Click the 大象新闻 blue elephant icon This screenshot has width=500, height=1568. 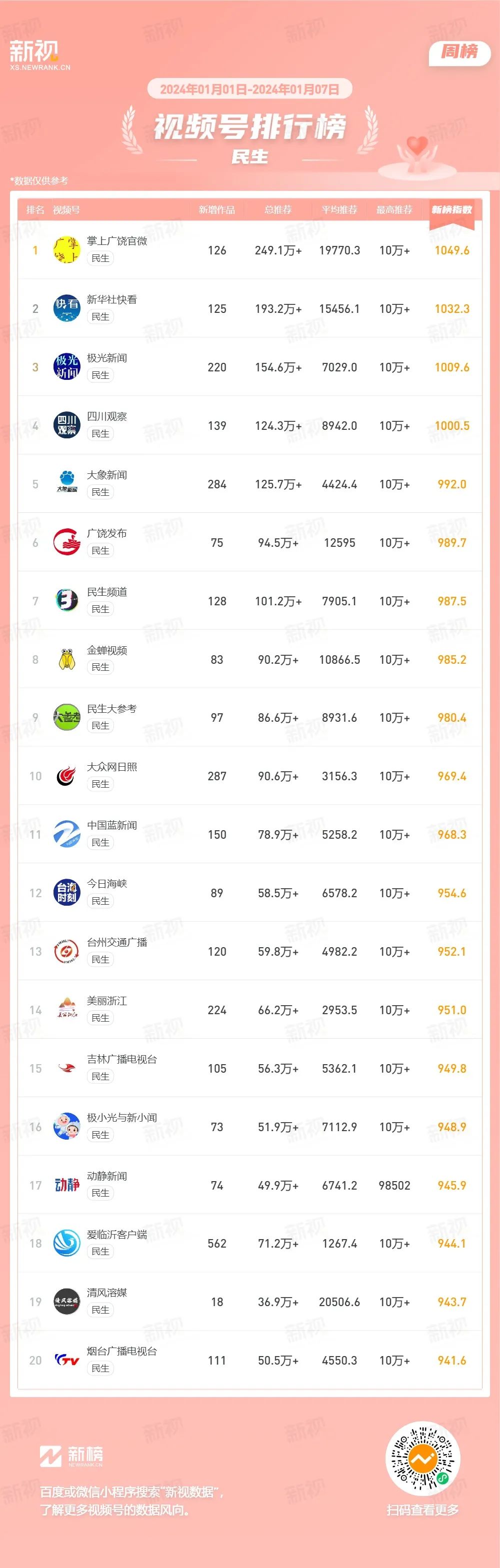pos(67,484)
